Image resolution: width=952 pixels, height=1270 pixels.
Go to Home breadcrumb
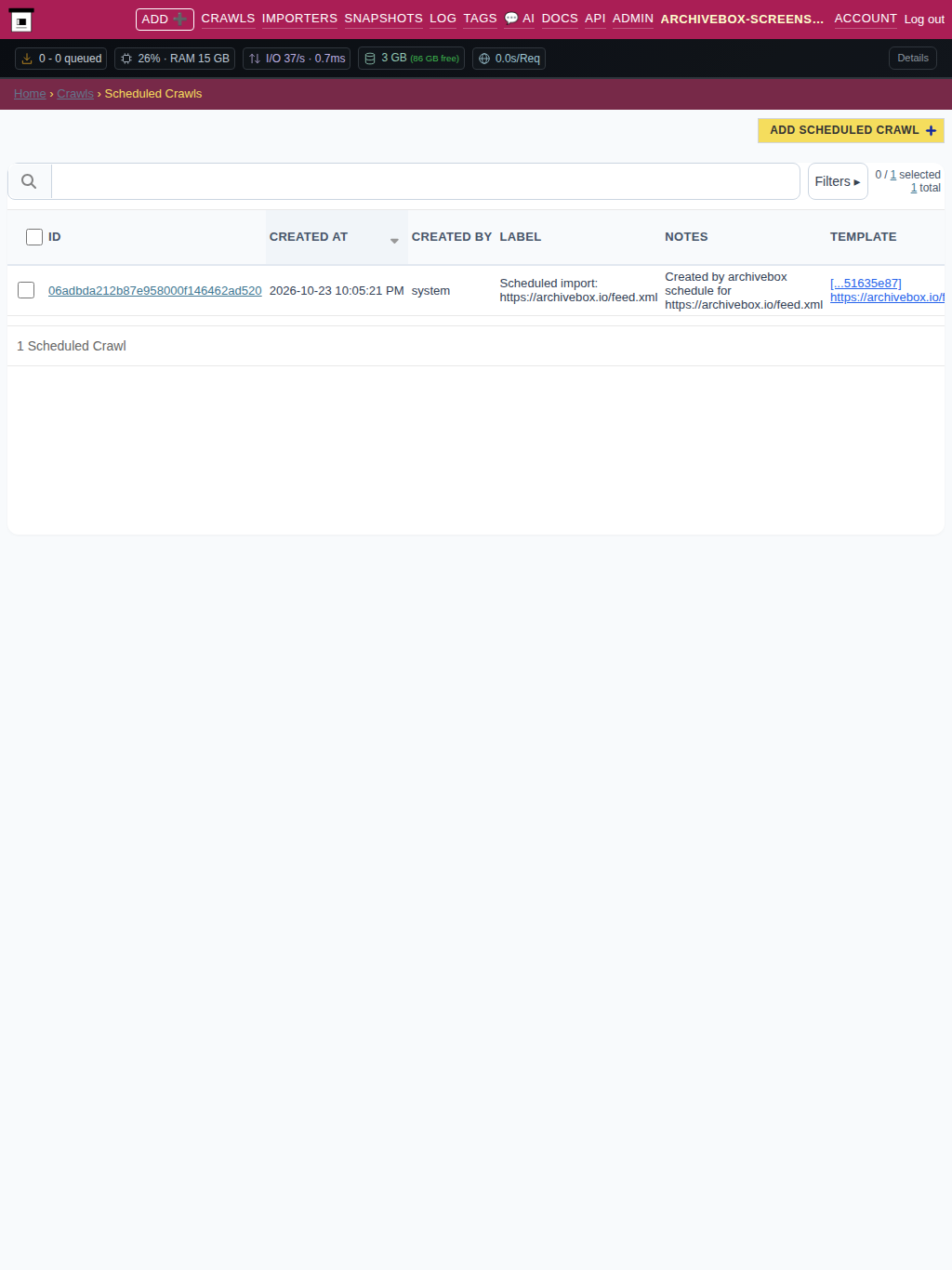coord(30,94)
